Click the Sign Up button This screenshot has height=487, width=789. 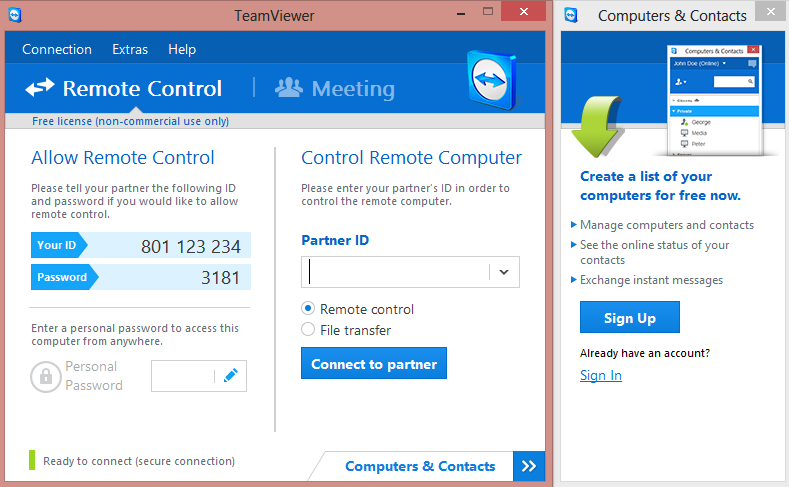click(630, 318)
